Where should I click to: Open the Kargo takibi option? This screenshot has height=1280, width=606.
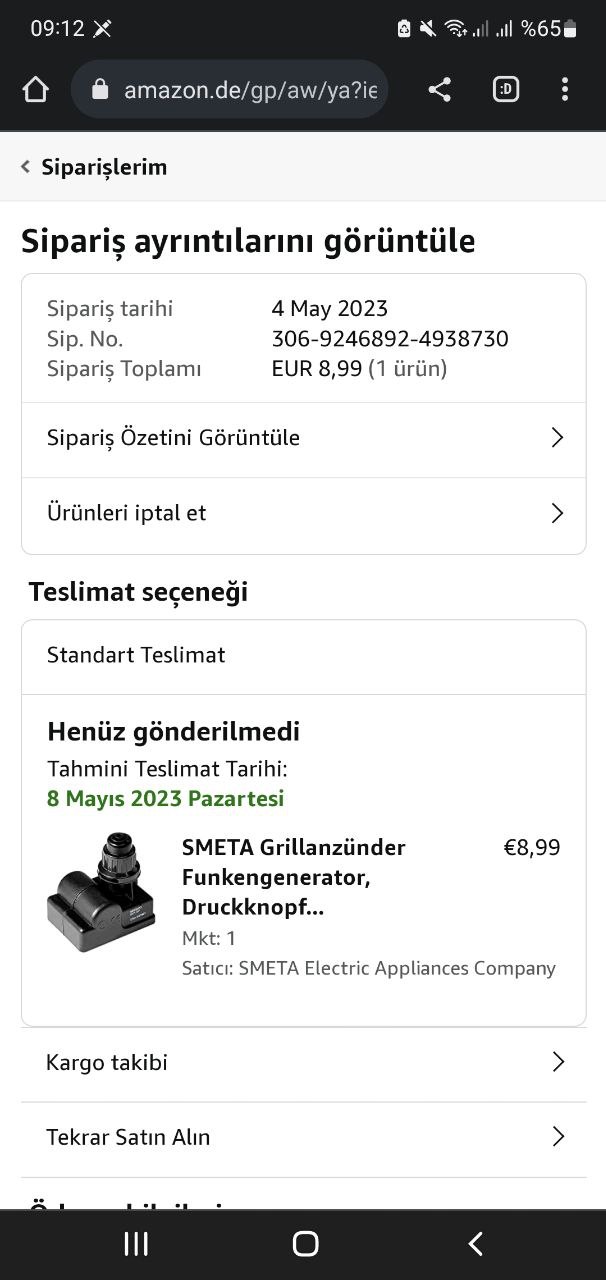click(107, 1062)
